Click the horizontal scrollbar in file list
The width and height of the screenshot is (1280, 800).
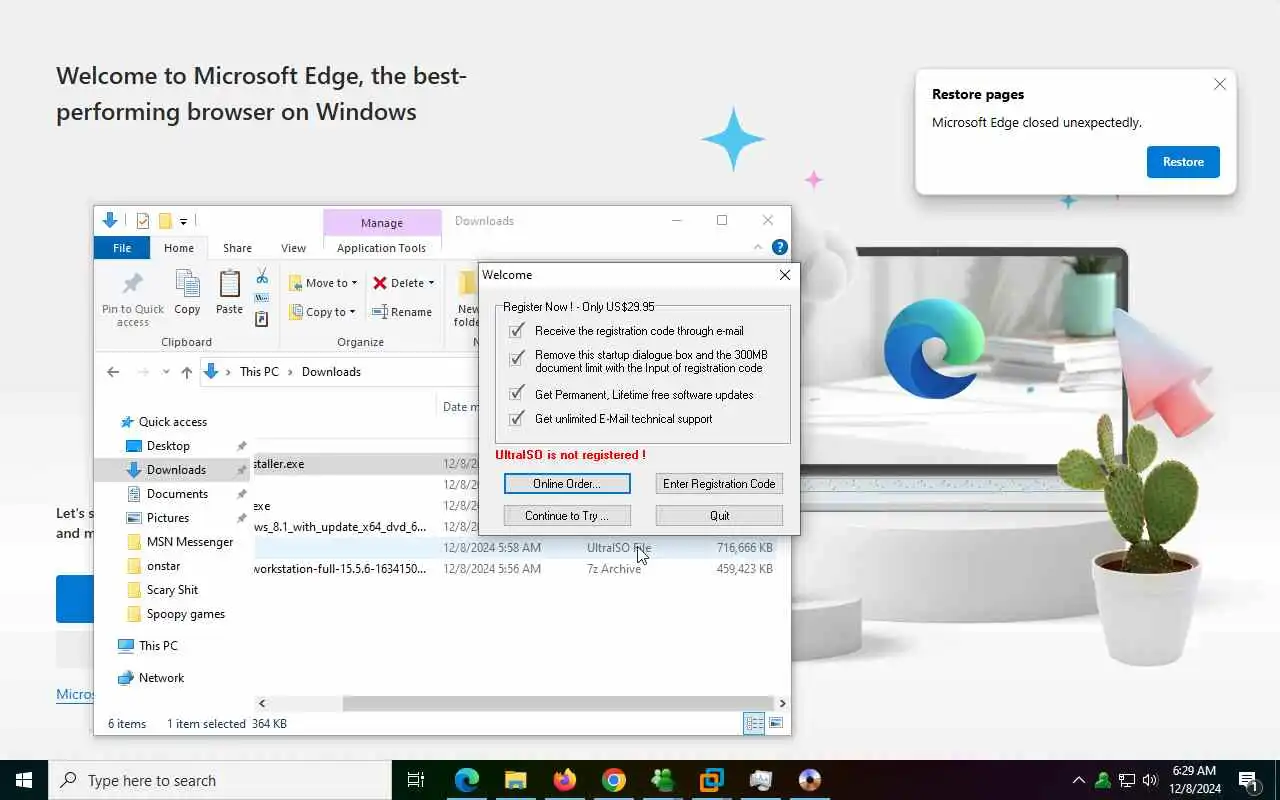click(x=558, y=704)
